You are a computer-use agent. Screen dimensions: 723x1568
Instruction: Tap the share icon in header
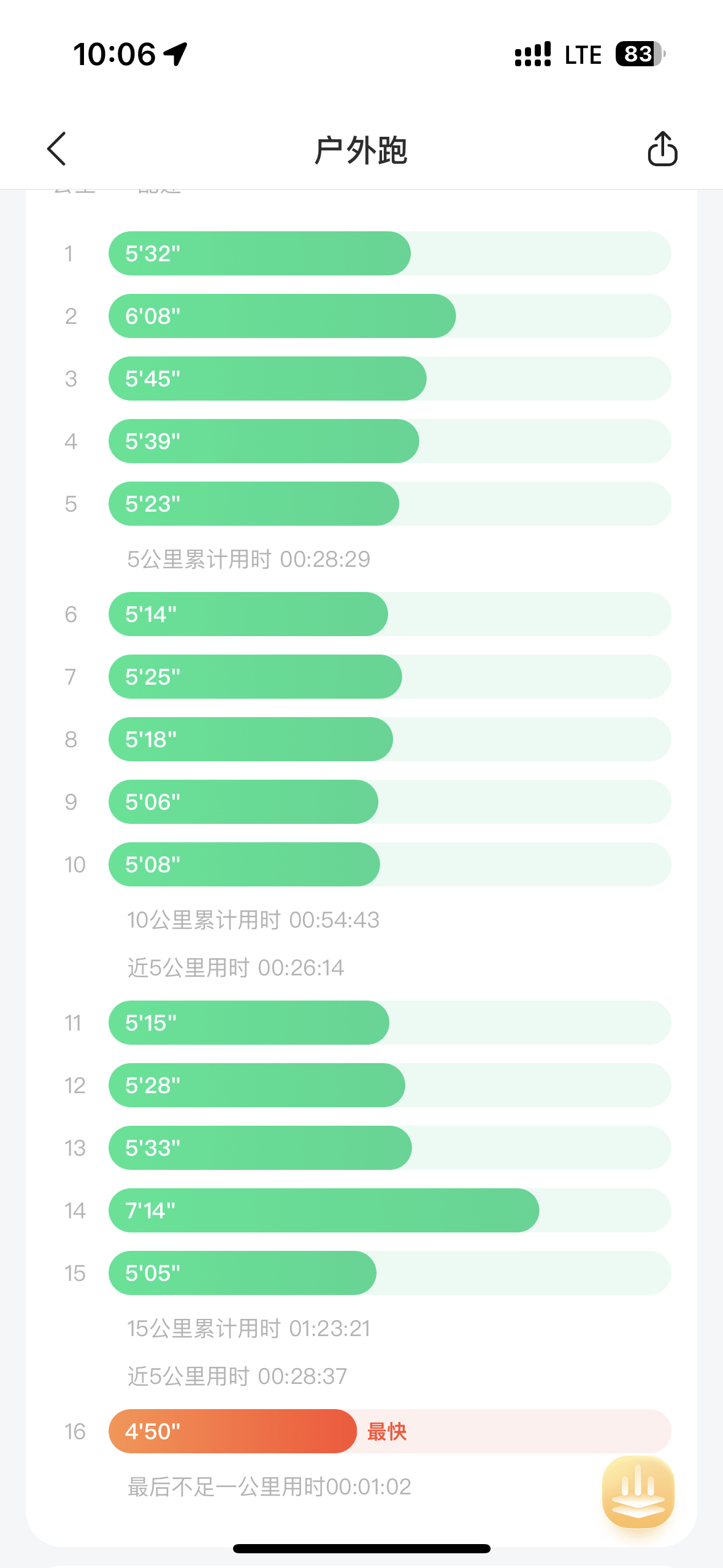pyautogui.click(x=662, y=149)
